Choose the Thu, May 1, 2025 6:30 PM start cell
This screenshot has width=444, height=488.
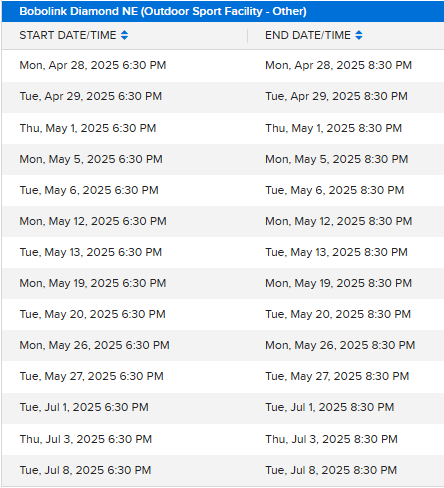click(x=88, y=128)
